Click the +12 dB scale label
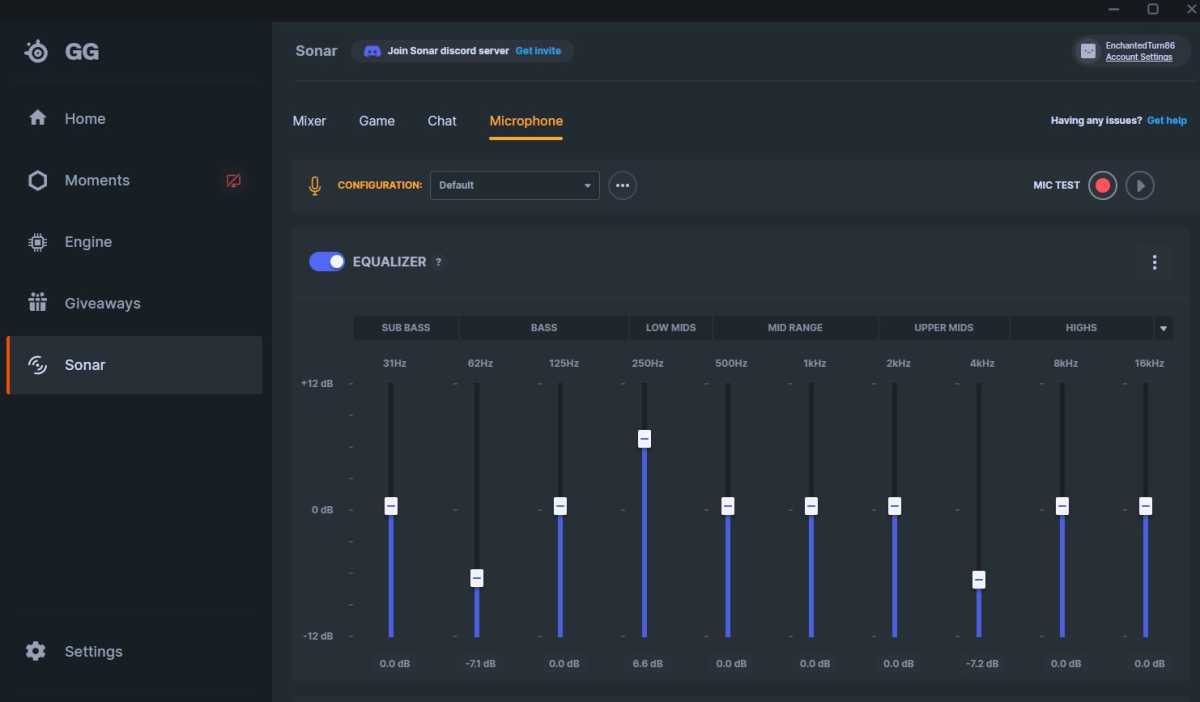The width and height of the screenshot is (1200, 702). tap(316, 383)
